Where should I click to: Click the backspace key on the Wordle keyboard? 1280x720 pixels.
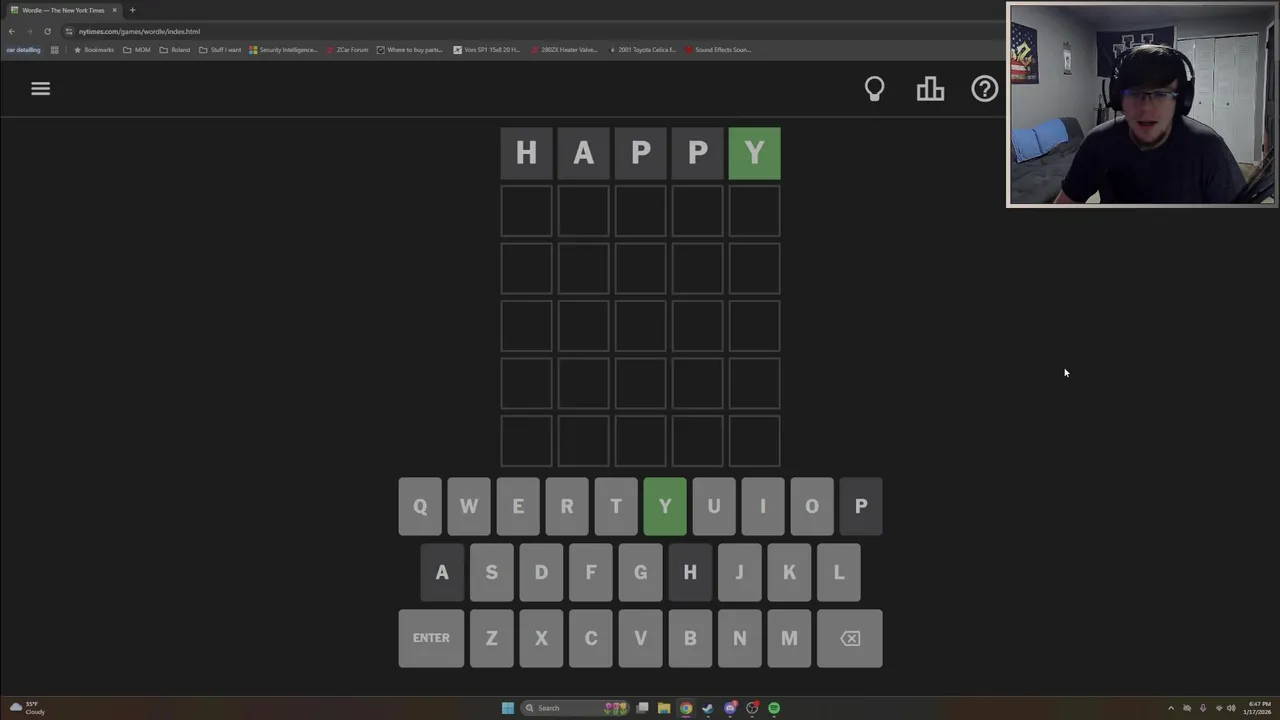[x=850, y=638]
